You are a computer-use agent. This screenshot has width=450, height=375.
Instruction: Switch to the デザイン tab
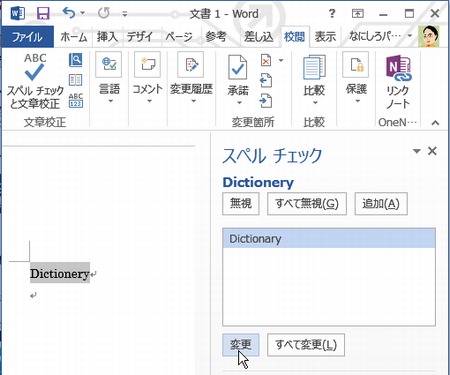point(140,37)
